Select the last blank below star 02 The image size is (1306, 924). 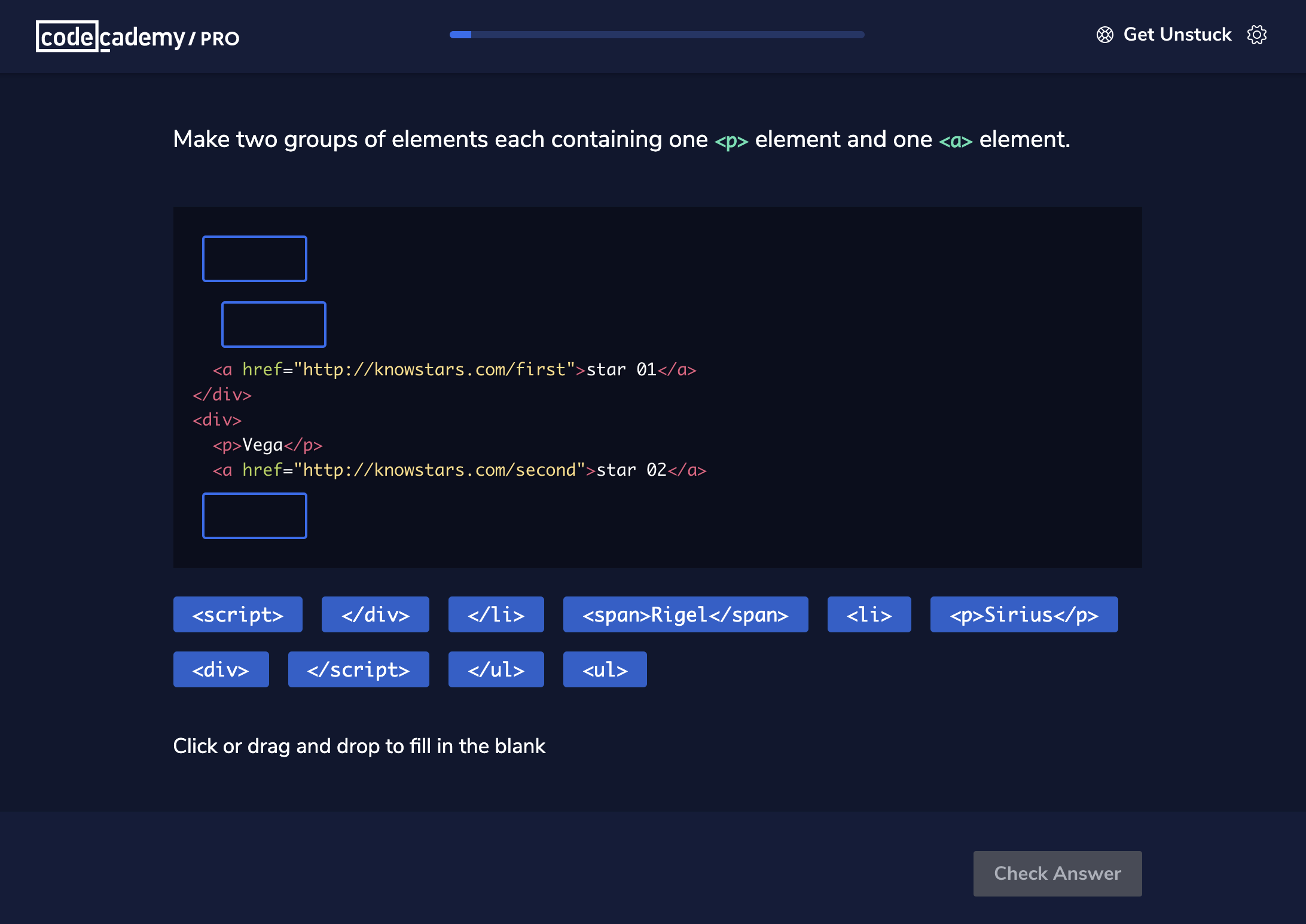(255, 516)
